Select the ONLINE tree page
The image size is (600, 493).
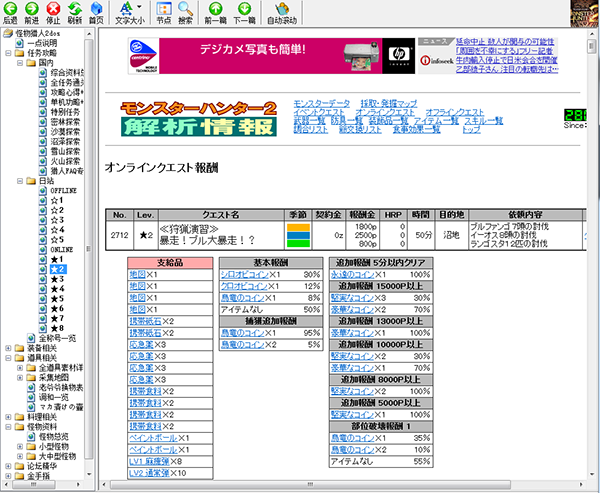tap(62, 250)
